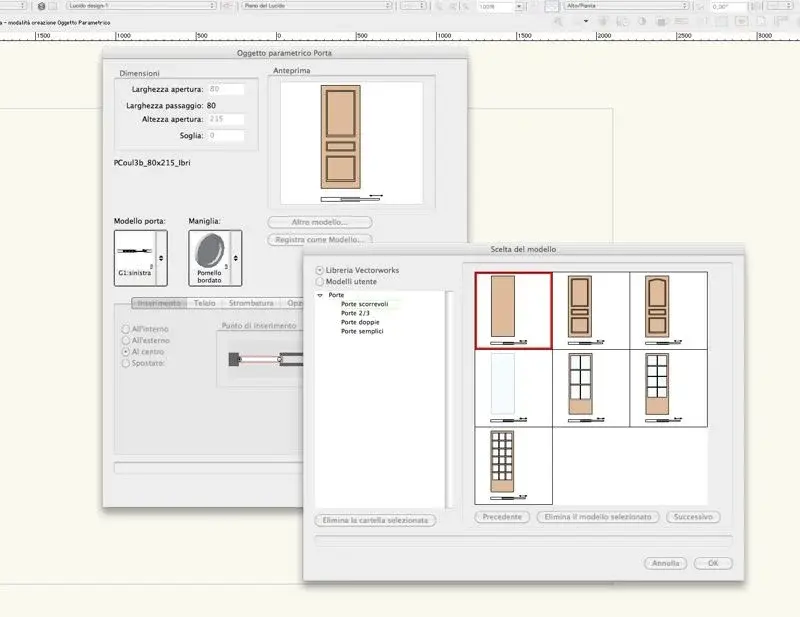Select the multi-pane grid door in bottom row

coord(513,466)
